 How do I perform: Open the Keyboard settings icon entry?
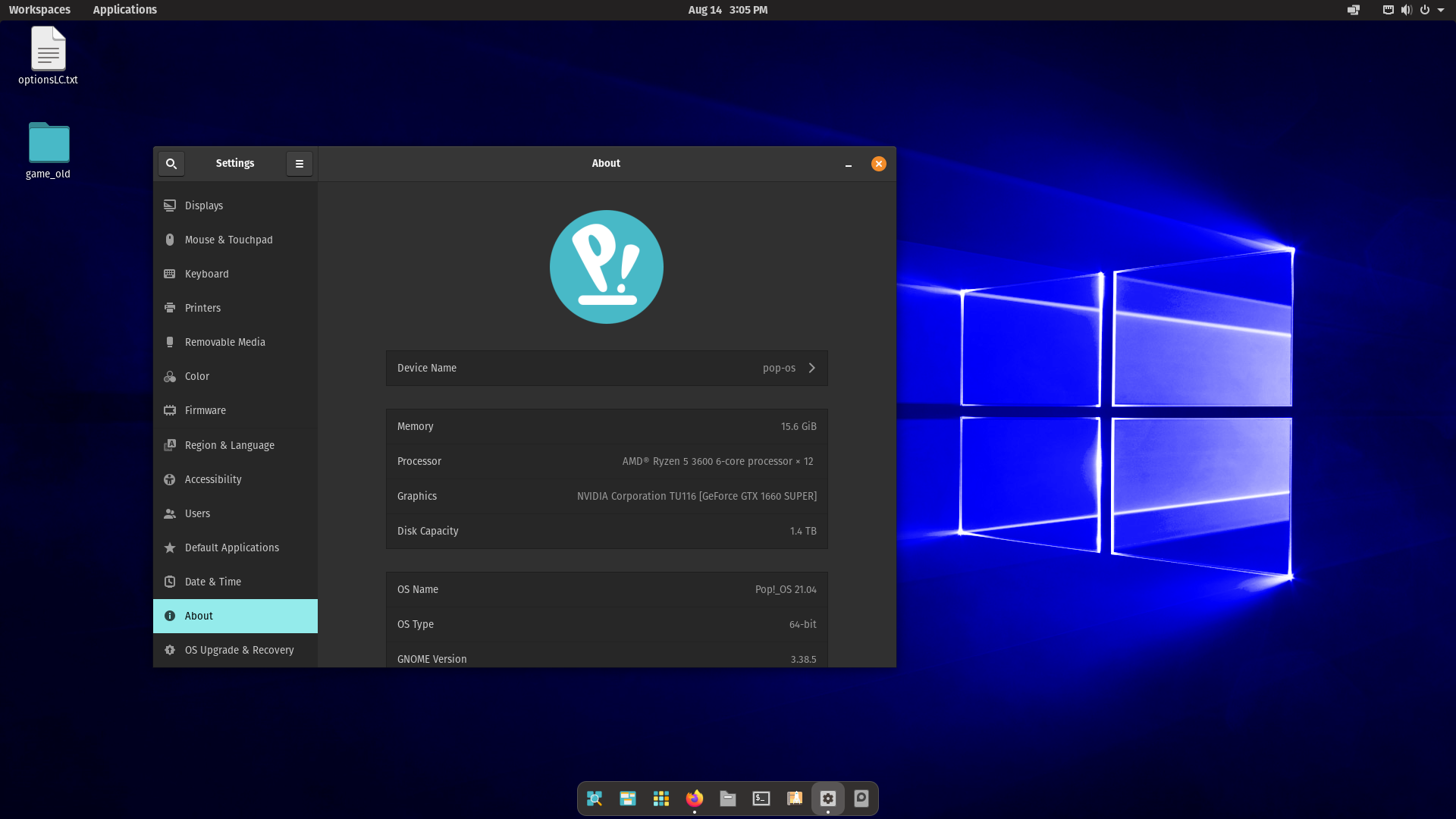pos(170,274)
